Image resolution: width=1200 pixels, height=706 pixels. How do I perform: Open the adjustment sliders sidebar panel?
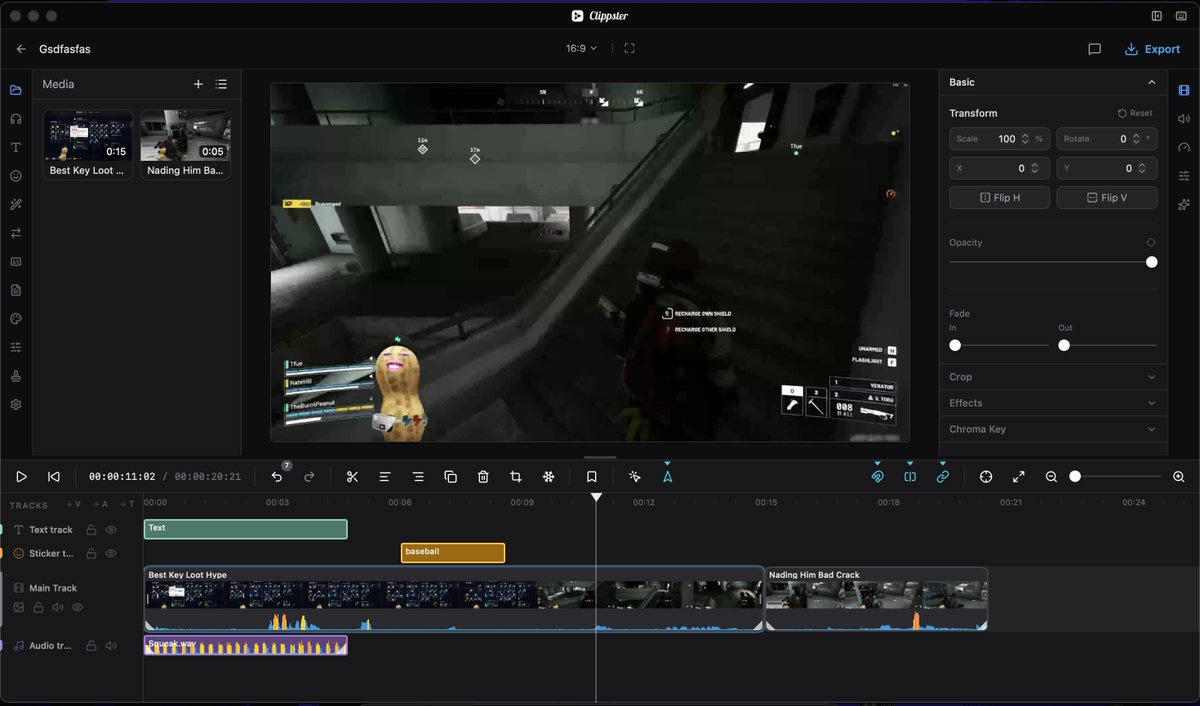(x=16, y=347)
